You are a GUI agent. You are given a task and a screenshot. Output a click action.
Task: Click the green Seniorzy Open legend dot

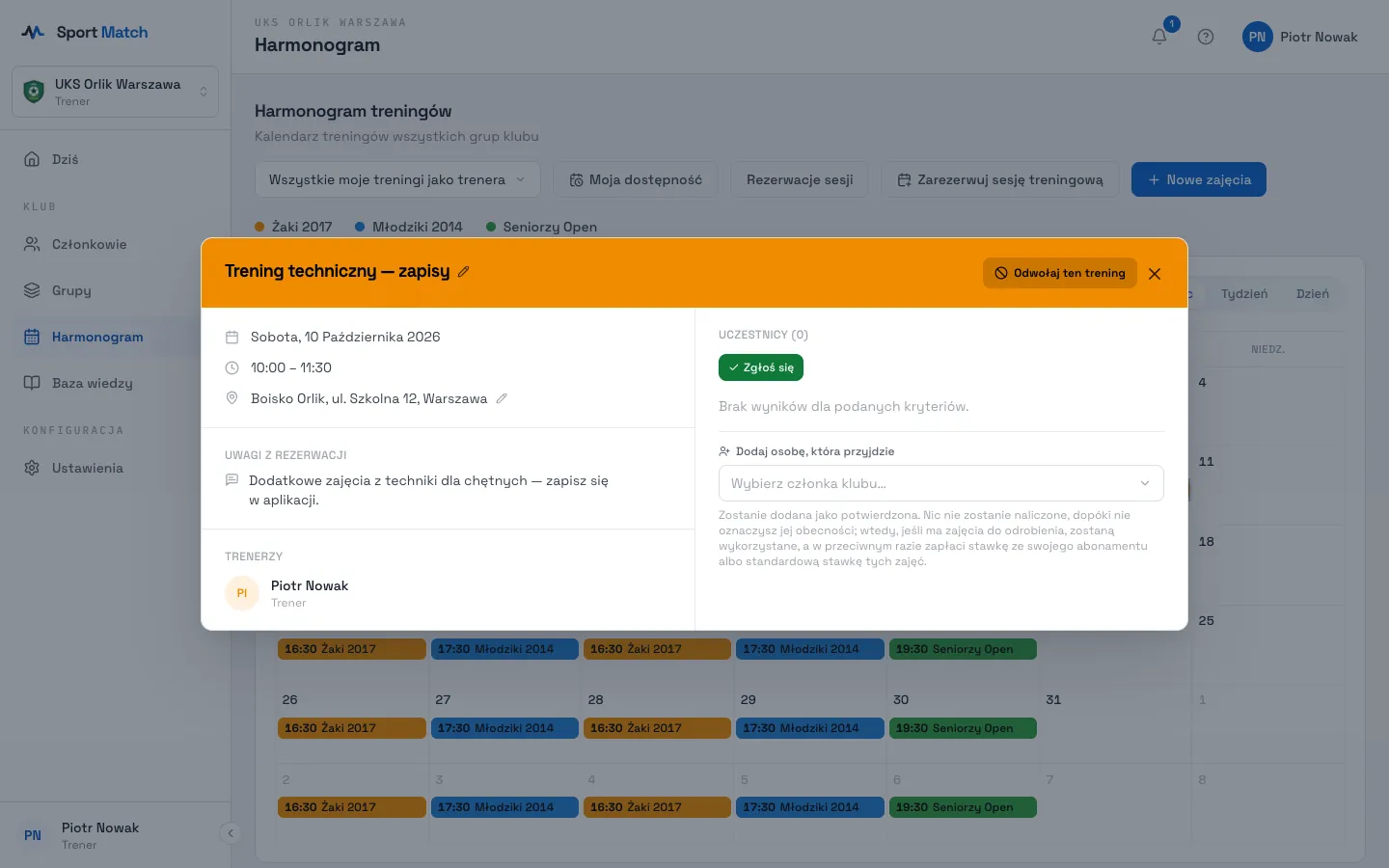point(491,227)
